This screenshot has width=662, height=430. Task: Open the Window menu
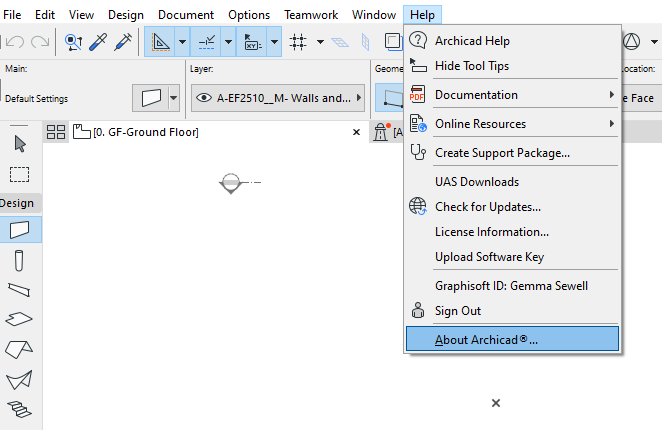click(374, 15)
